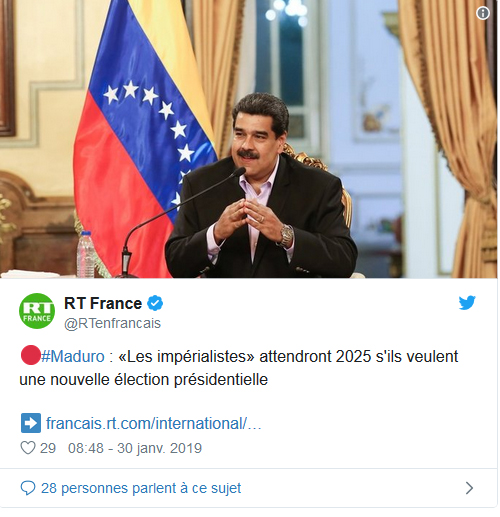500x517 pixels.
Task: Open the embedded tweet photo
Action: (x=249, y=139)
